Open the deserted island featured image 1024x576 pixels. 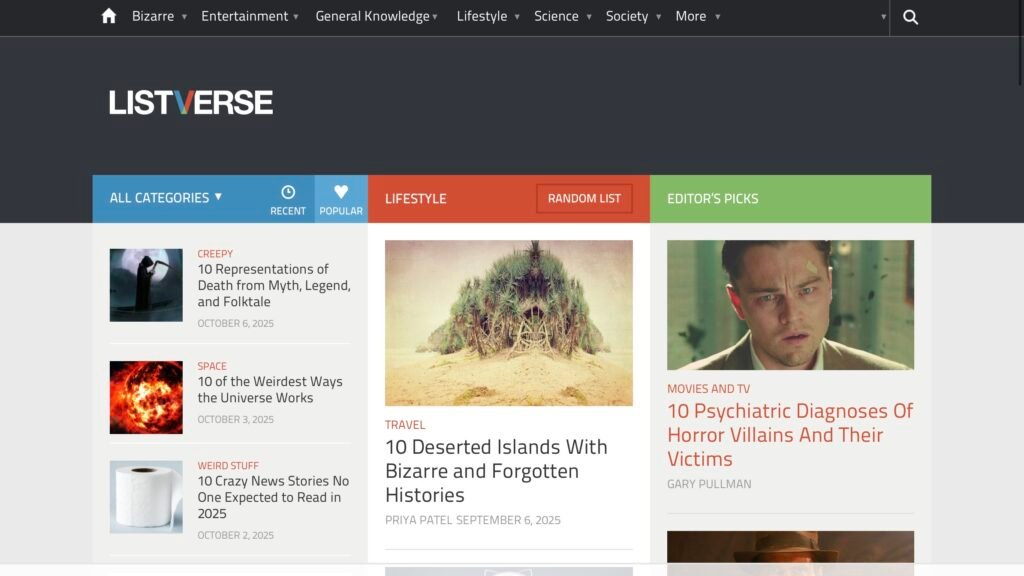click(508, 322)
